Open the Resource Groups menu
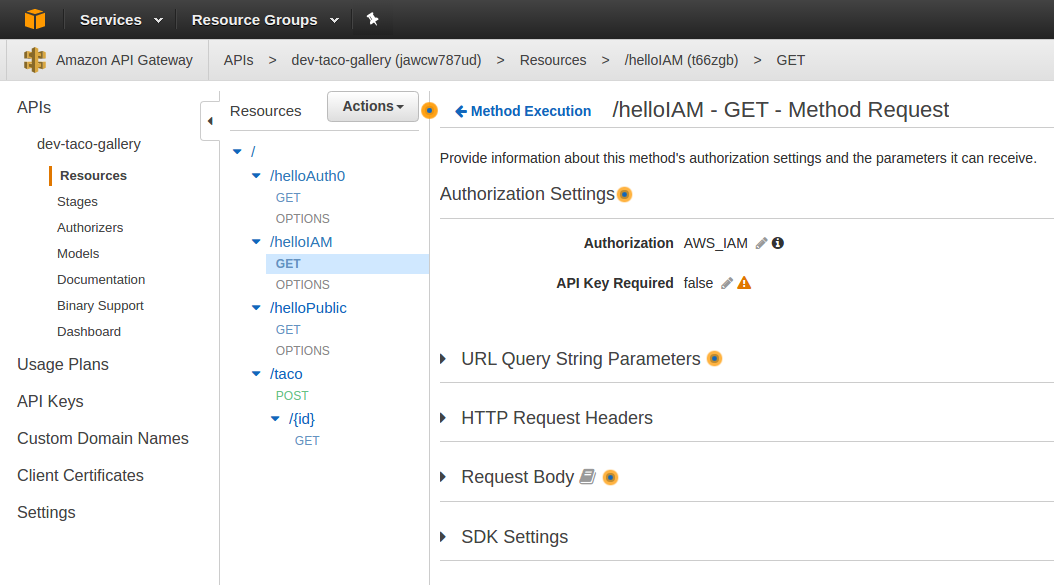The image size is (1054, 585). click(256, 19)
